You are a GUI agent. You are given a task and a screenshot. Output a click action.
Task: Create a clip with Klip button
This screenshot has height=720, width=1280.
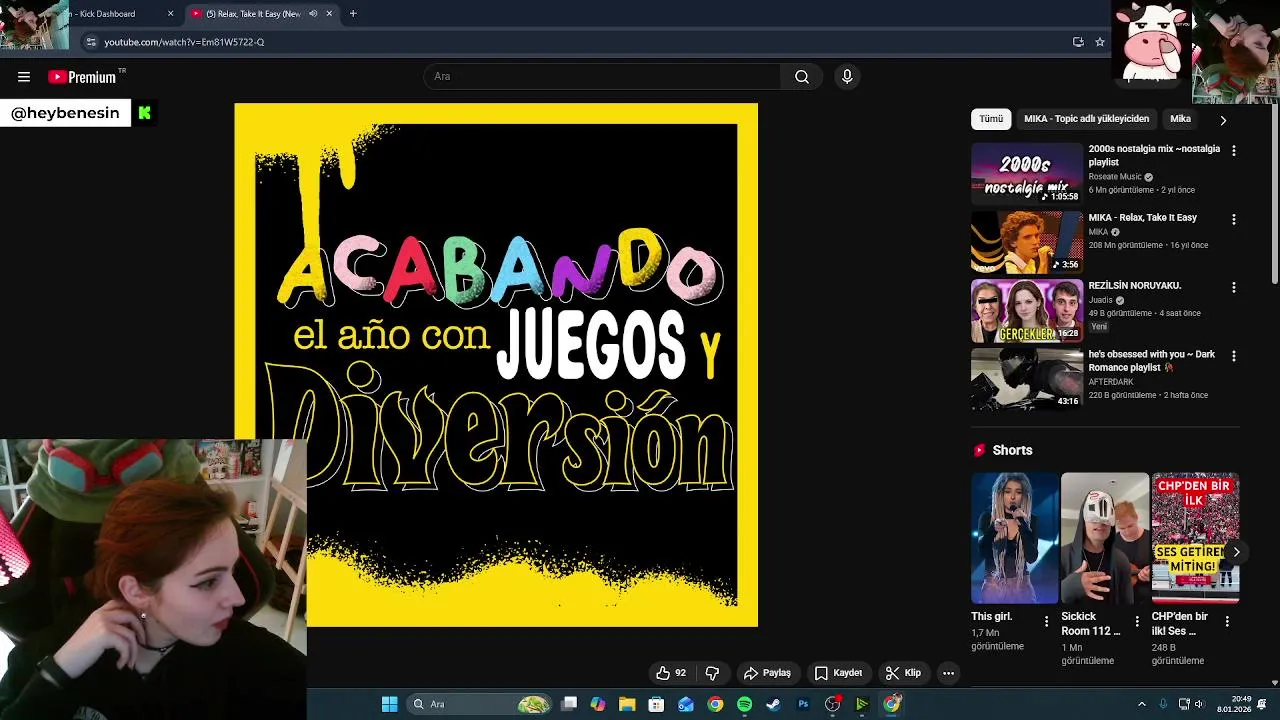click(904, 673)
